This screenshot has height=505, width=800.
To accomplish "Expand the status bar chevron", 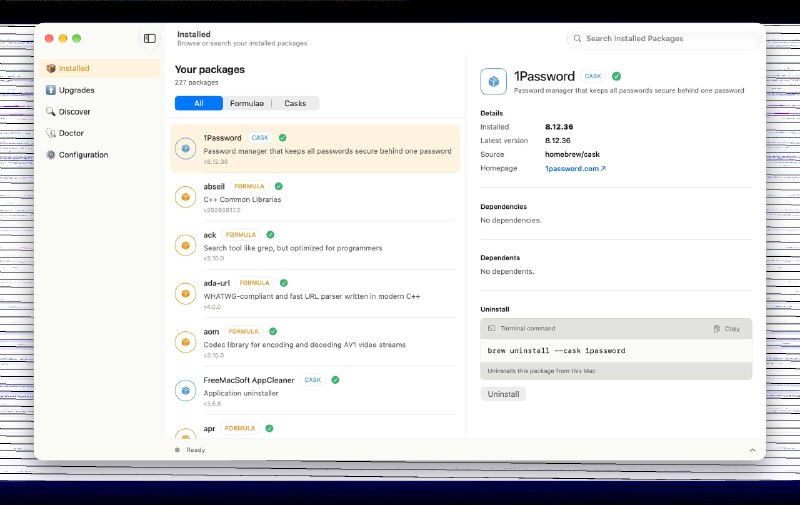I will [x=753, y=450].
